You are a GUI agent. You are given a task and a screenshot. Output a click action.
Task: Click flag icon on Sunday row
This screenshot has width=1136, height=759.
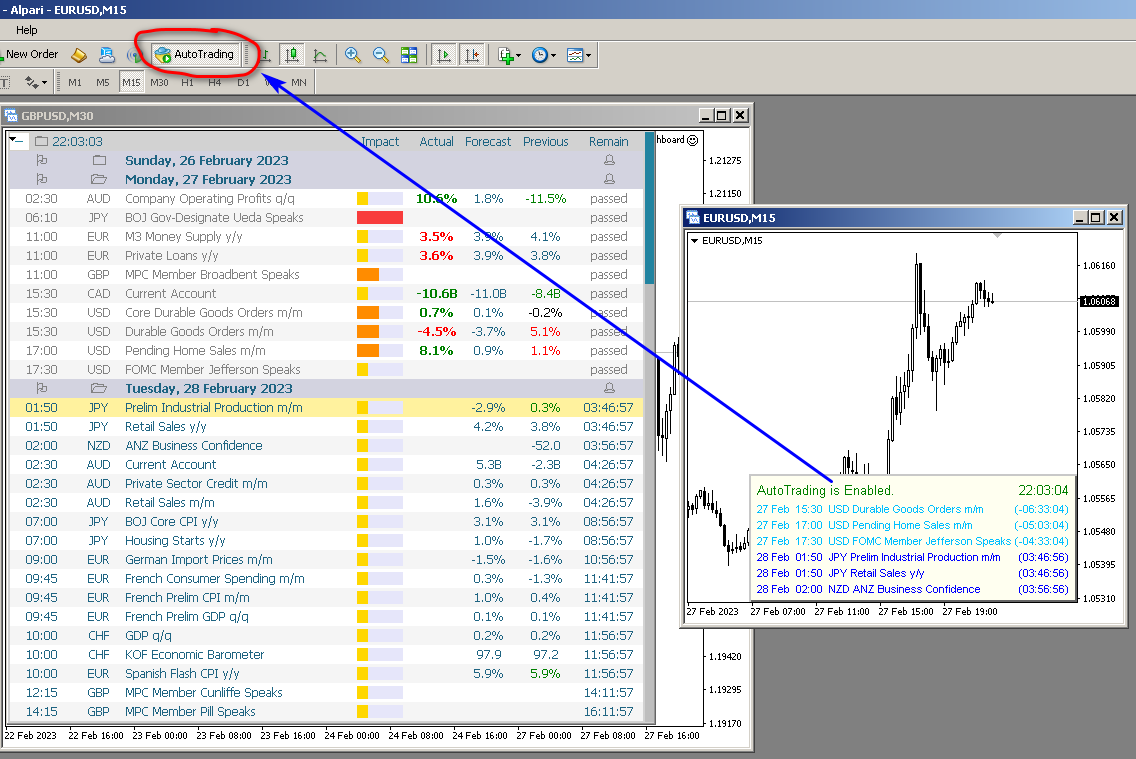42,160
